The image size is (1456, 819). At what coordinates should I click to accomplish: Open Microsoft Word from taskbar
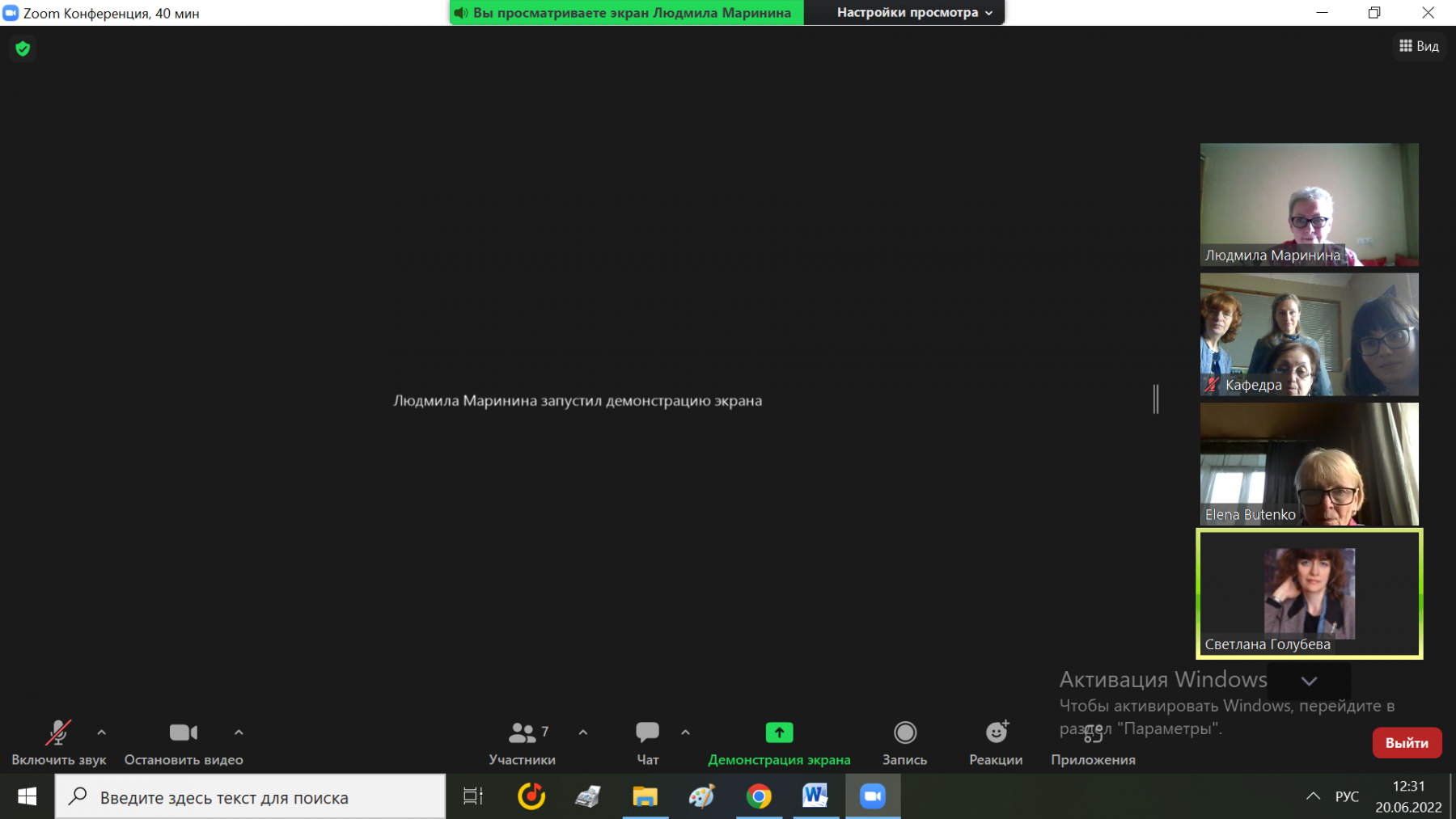(x=815, y=796)
